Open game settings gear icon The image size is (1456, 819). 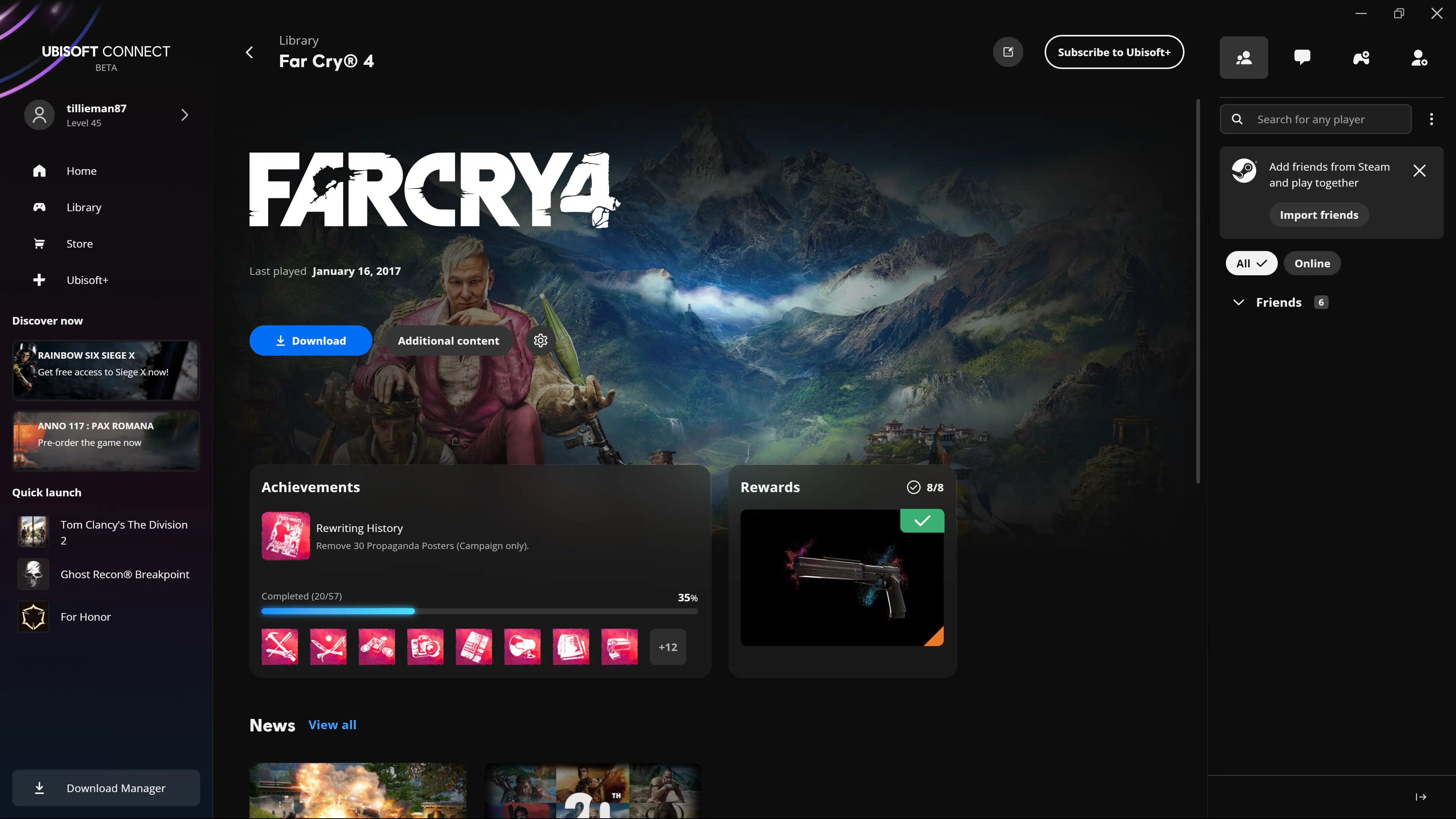(540, 340)
